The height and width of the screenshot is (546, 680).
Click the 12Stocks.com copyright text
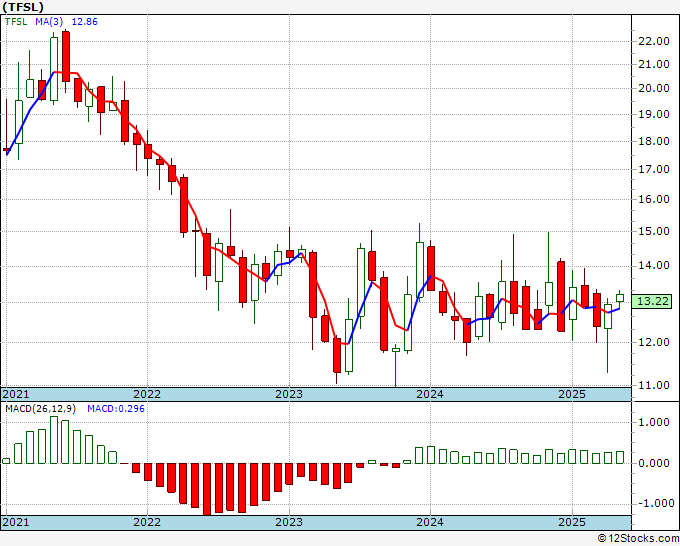pyautogui.click(x=638, y=539)
